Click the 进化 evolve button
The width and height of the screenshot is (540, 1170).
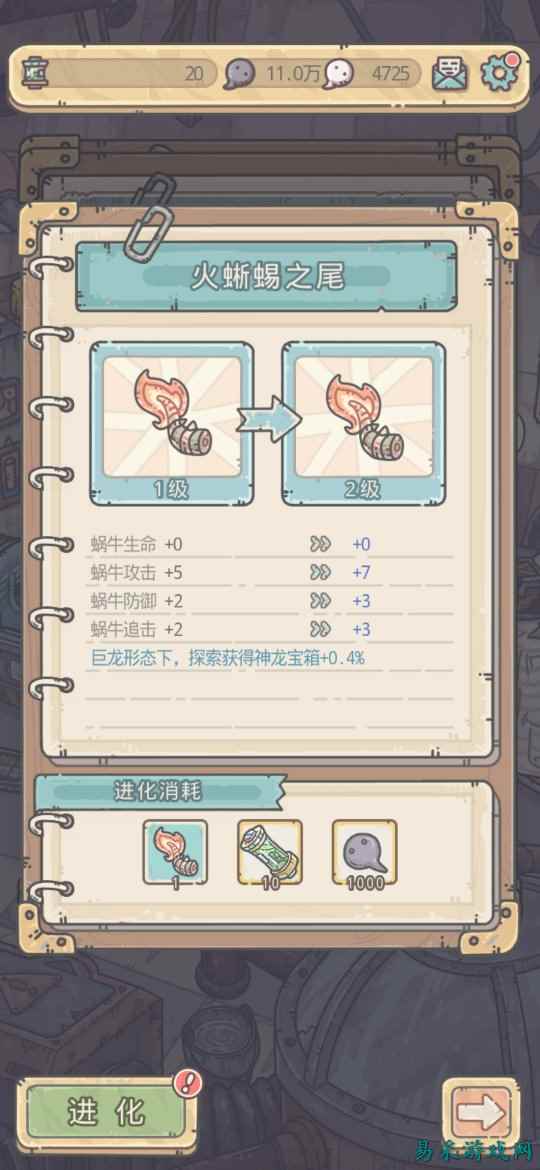(x=106, y=1113)
